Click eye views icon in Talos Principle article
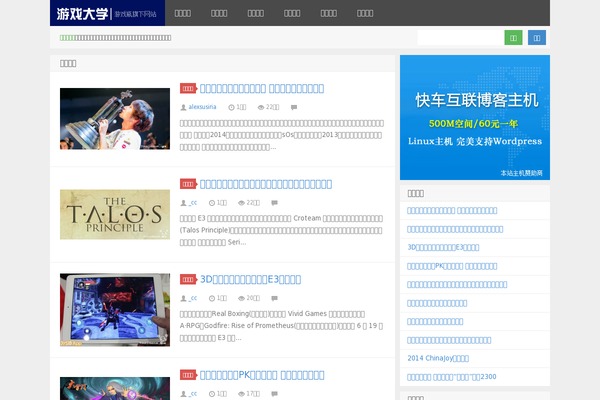Viewport: 600px width, 400px height. pos(241,203)
